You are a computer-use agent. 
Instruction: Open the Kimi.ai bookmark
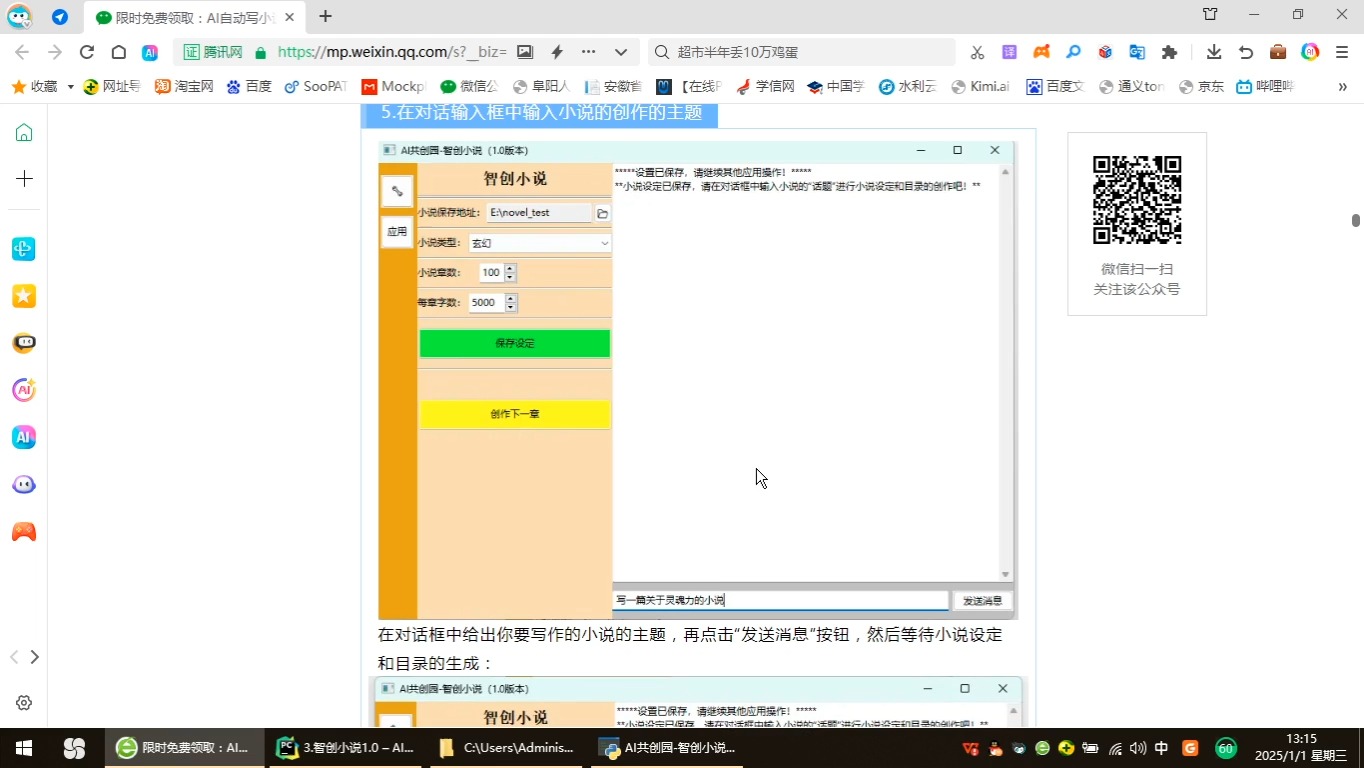979,87
